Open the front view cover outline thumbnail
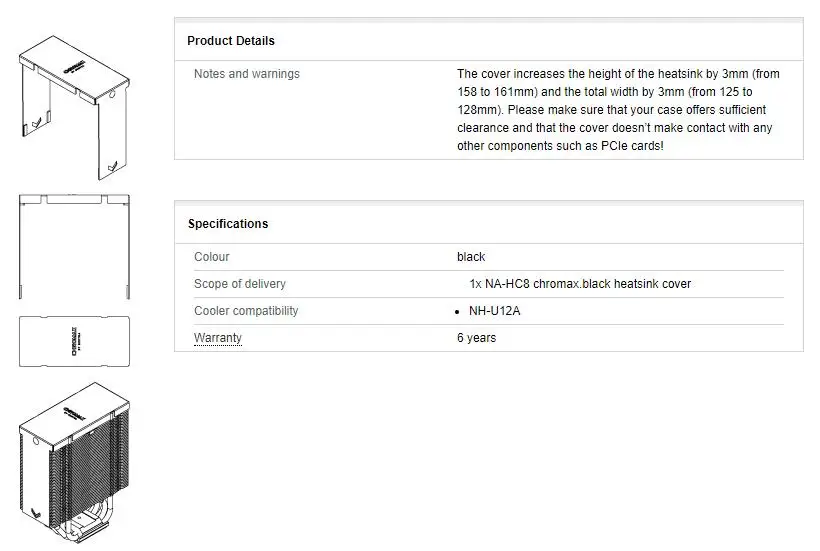The width and height of the screenshot is (820, 551). (74, 247)
